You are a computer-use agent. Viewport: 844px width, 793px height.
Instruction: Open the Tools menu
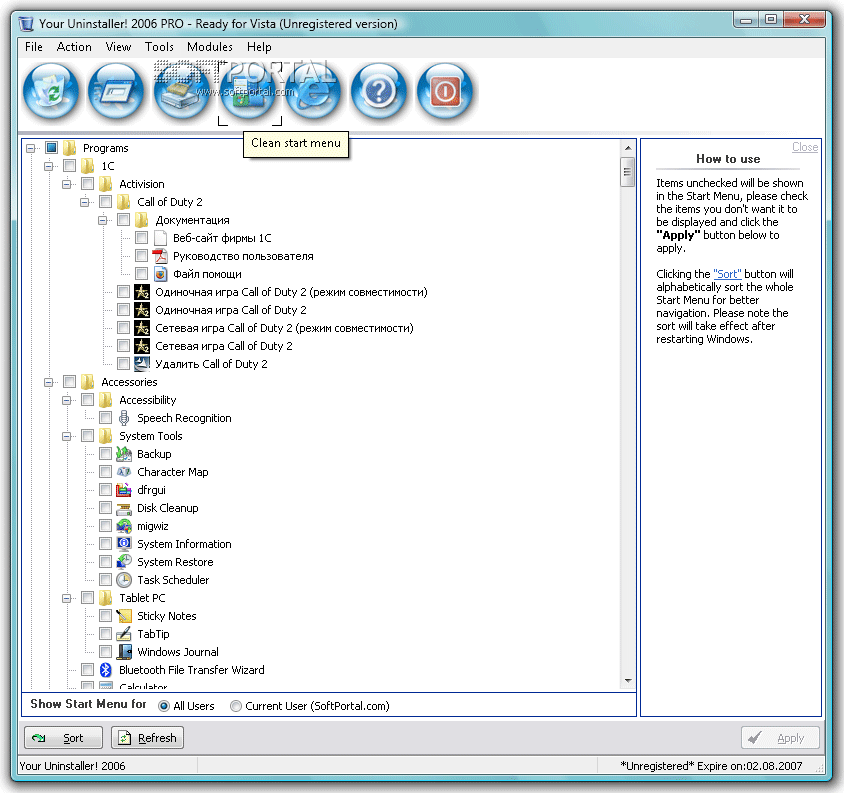point(159,47)
